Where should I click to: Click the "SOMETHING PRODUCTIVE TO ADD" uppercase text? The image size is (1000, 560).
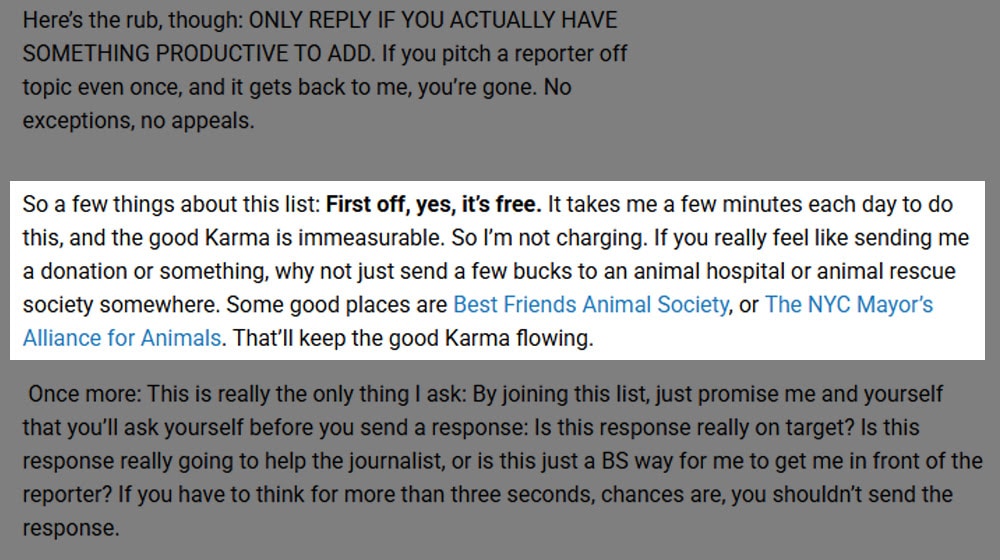click(x=198, y=54)
